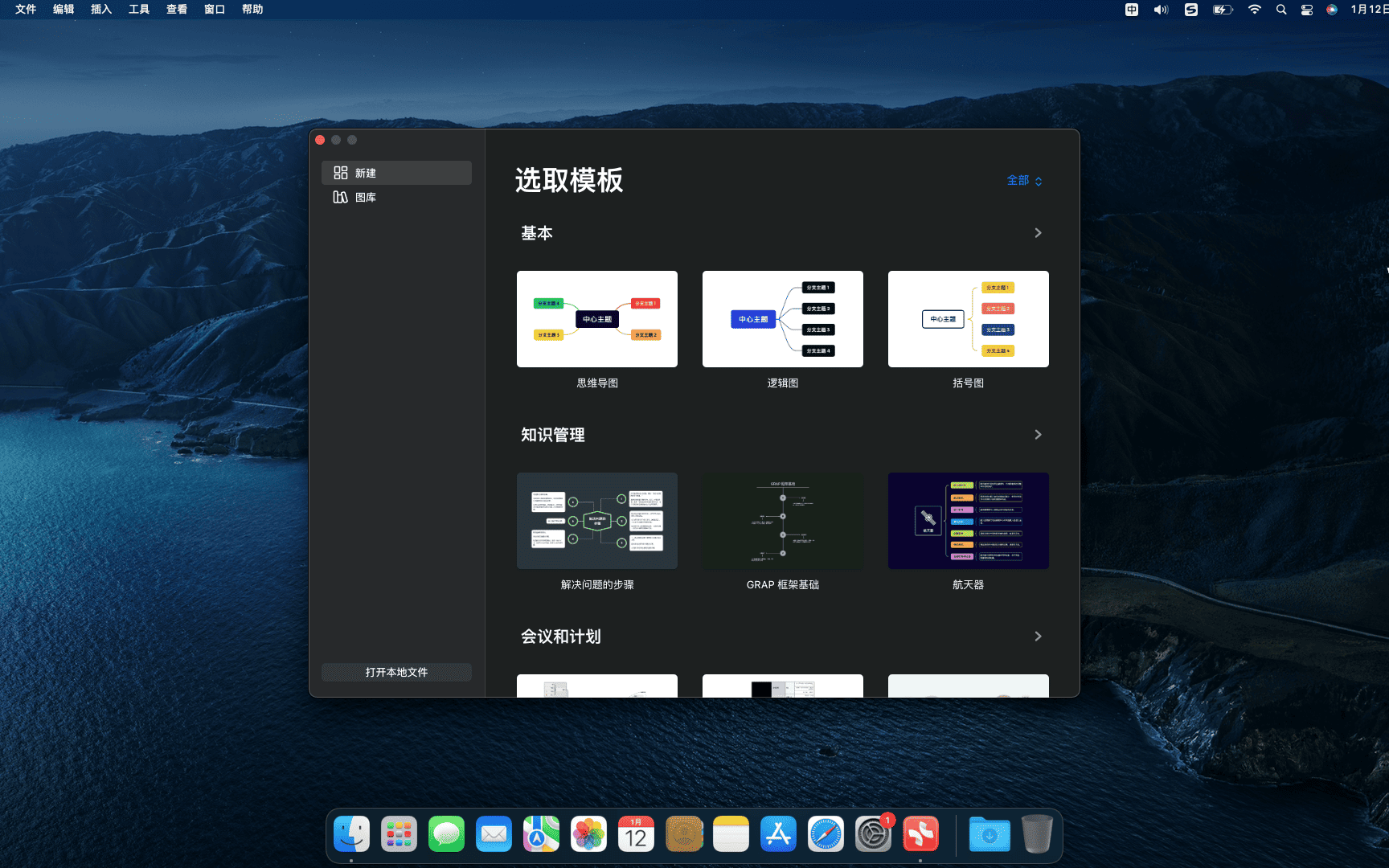Screen dimensions: 1389x868
Task: Open the Wi-Fi menu
Action: click(1254, 10)
